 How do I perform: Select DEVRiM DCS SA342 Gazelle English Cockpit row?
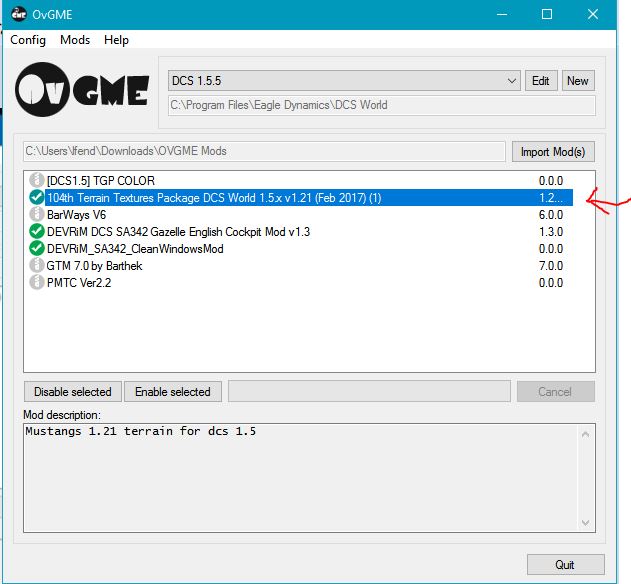(x=301, y=231)
